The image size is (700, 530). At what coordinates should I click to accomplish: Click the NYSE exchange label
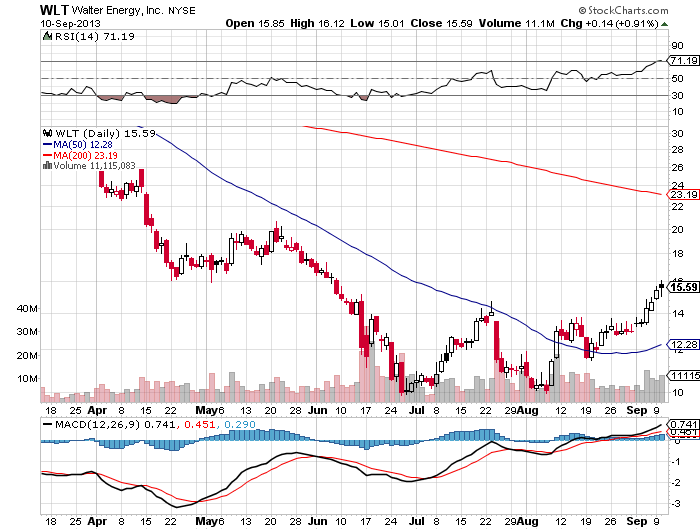(182, 11)
